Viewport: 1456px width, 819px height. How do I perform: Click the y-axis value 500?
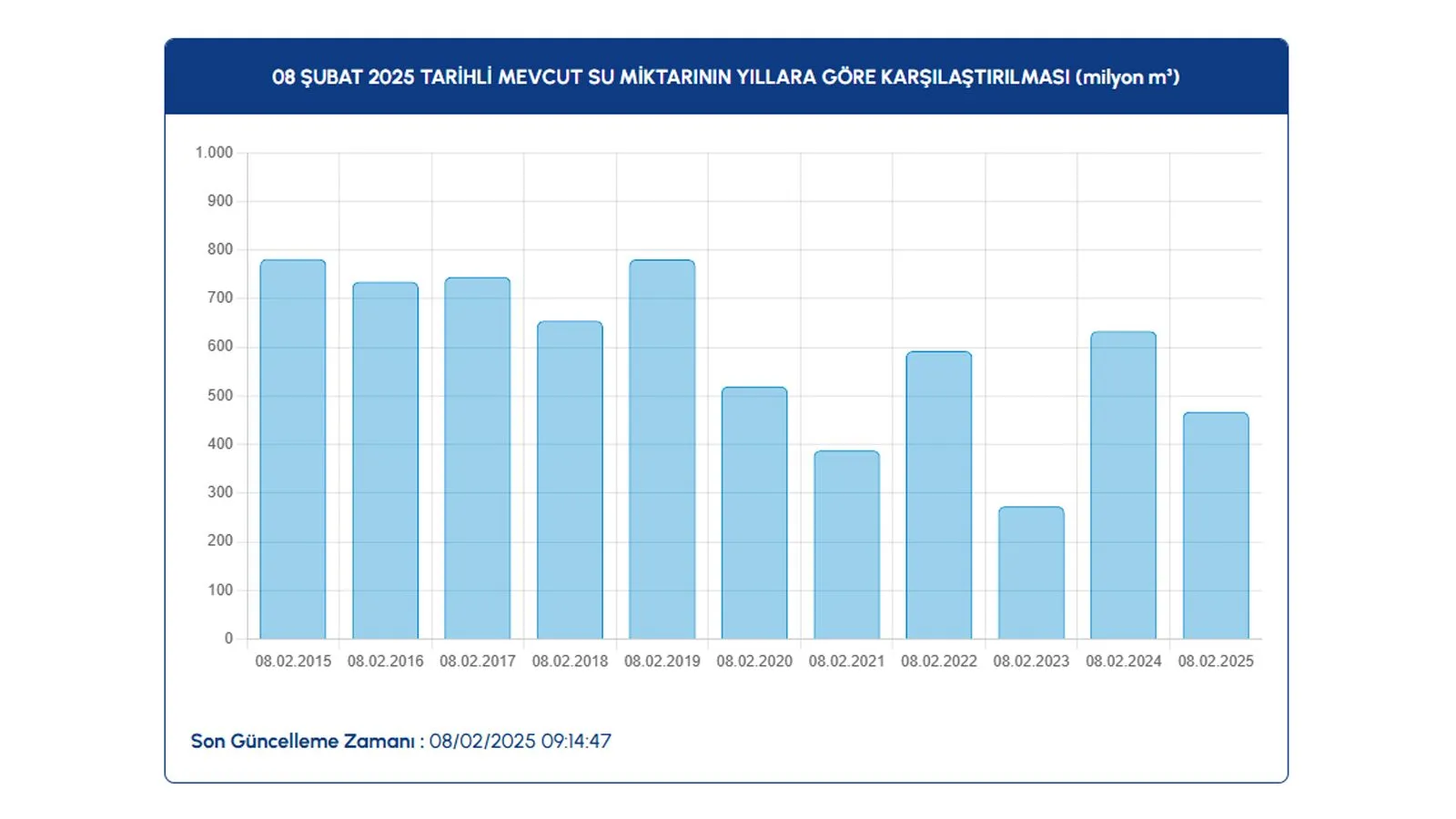click(220, 396)
